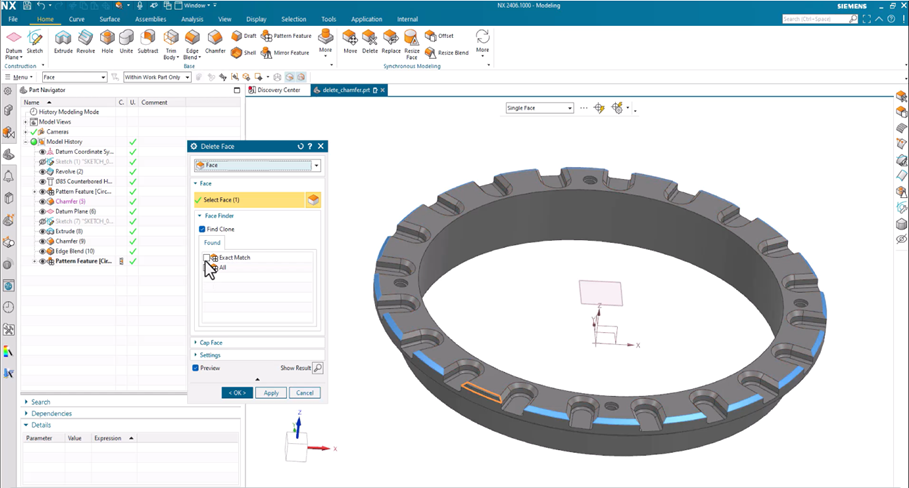Select the Extrude tool in ribbon
The image size is (909, 488).
(x=63, y=42)
